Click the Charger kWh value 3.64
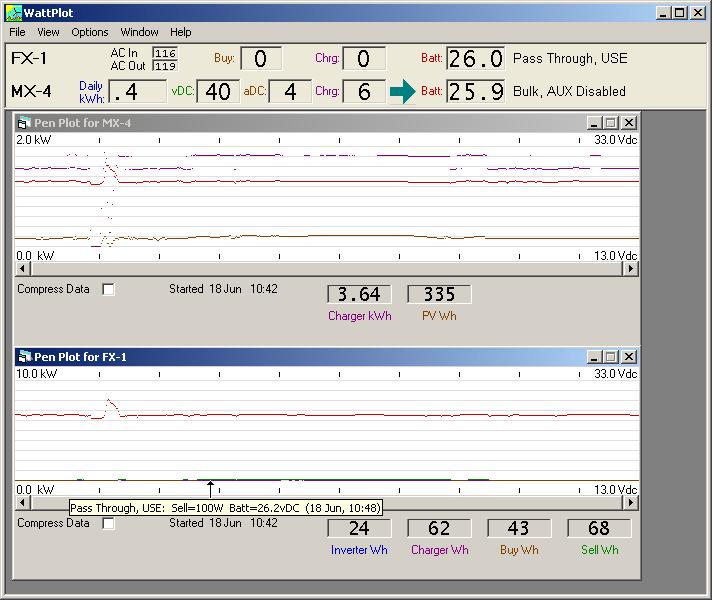The width and height of the screenshot is (712, 600). point(359,294)
